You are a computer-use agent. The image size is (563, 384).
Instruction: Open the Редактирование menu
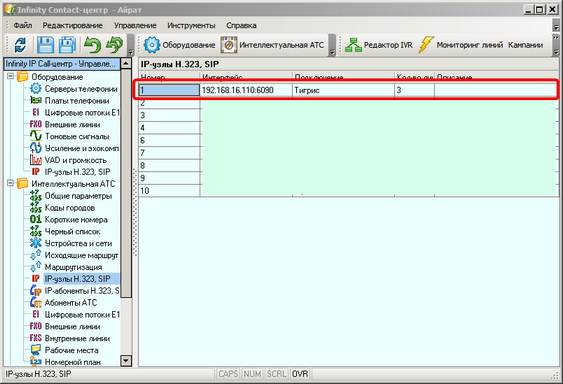click(73, 26)
